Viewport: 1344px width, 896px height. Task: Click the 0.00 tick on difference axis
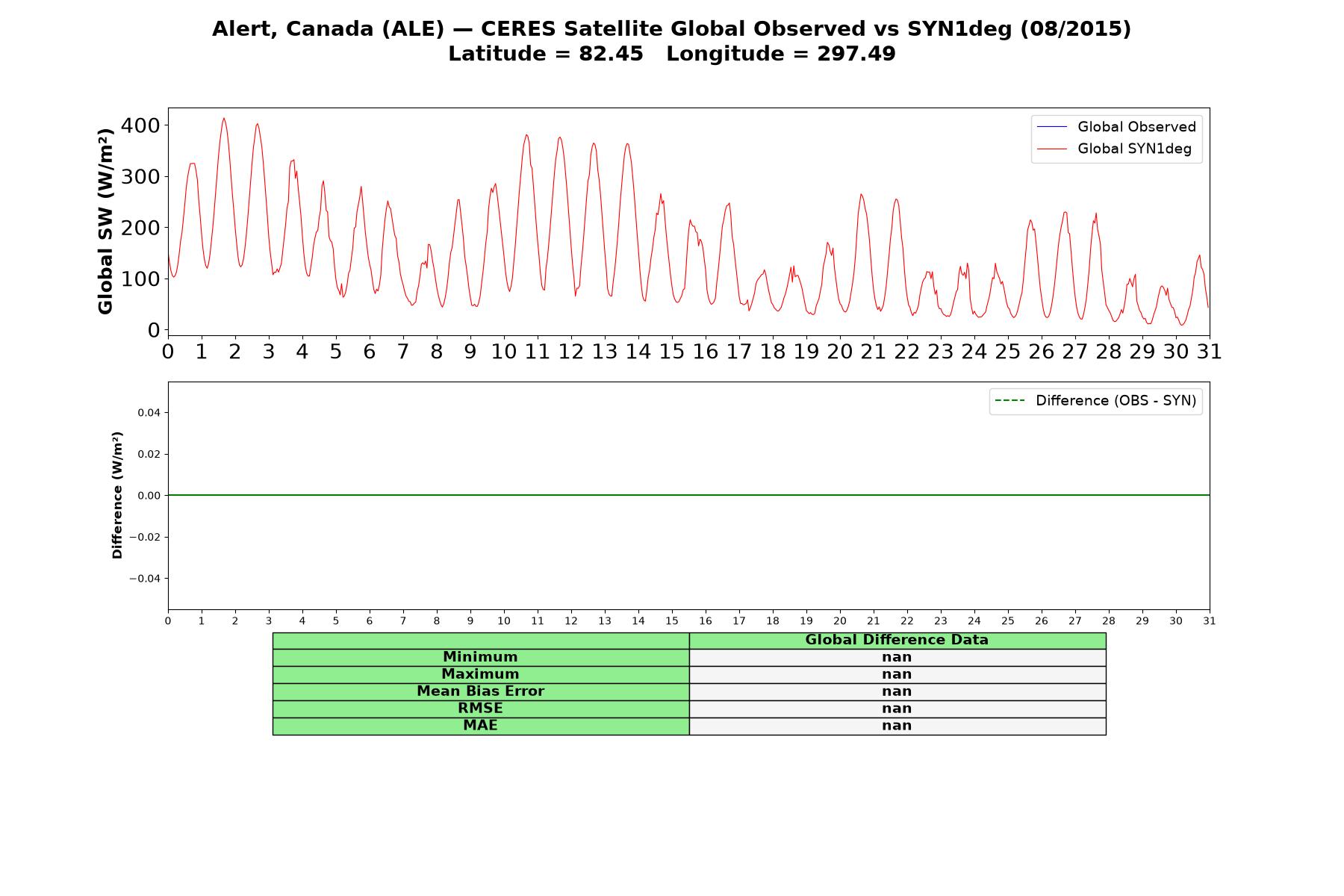pos(148,496)
